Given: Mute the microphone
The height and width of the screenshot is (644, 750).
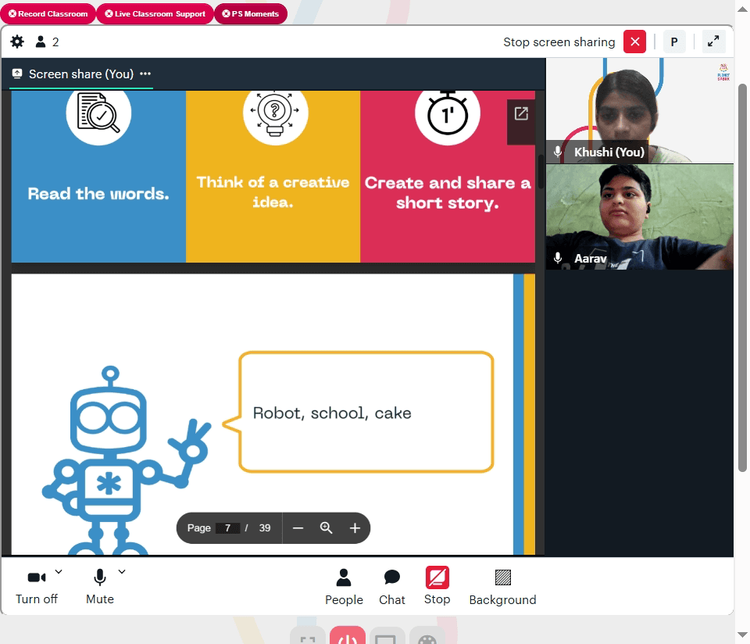Looking at the screenshot, I should 99,586.
